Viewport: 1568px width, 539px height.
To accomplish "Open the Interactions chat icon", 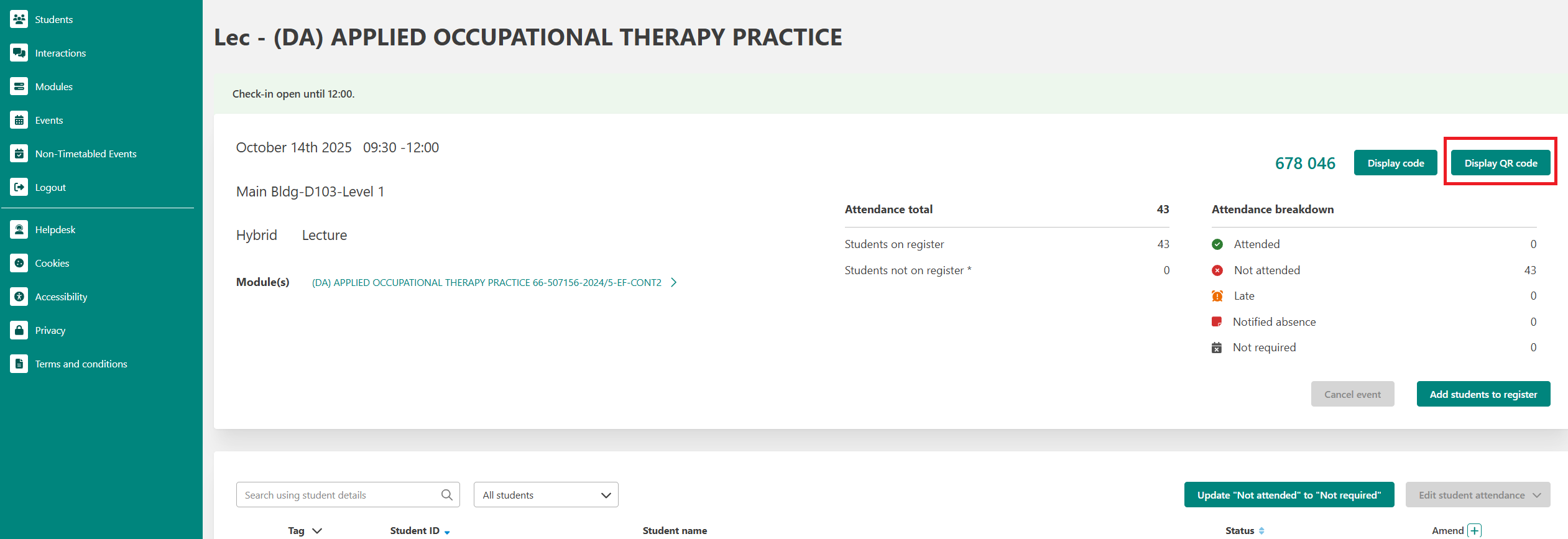I will point(19,53).
